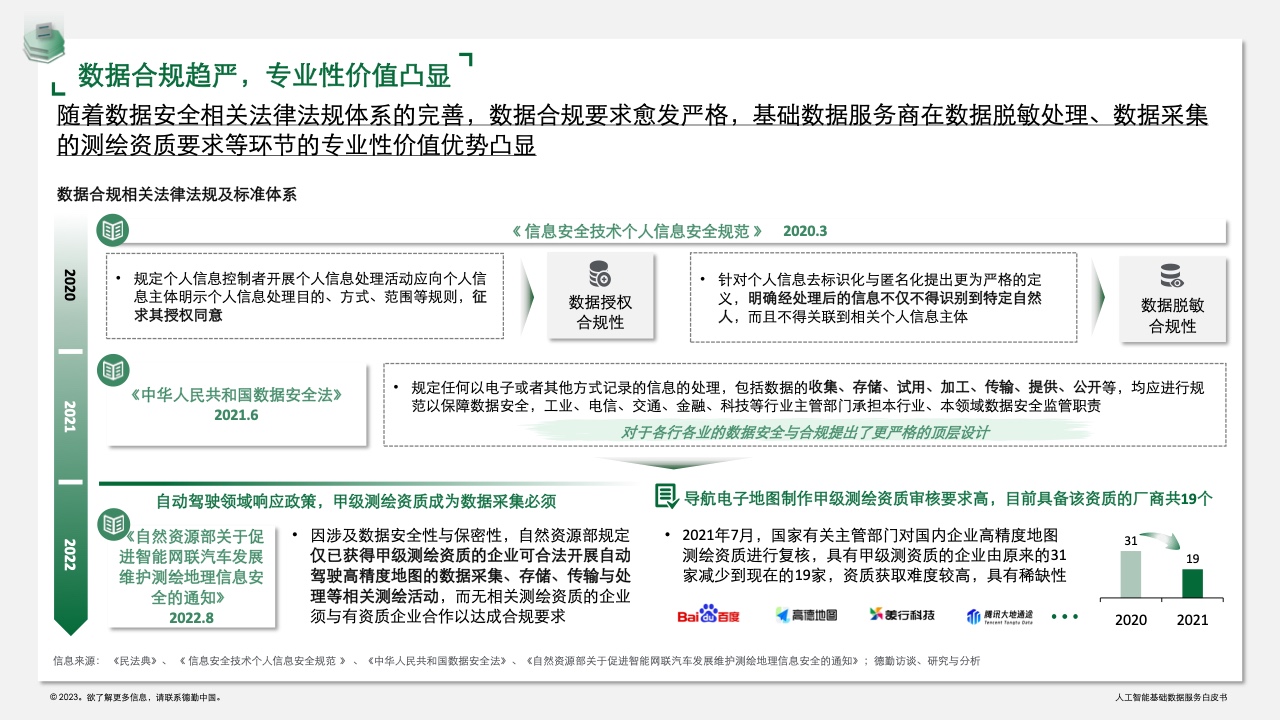Select the 2021 label on vertical timeline
This screenshot has height=720, width=1280.
pos(70,416)
